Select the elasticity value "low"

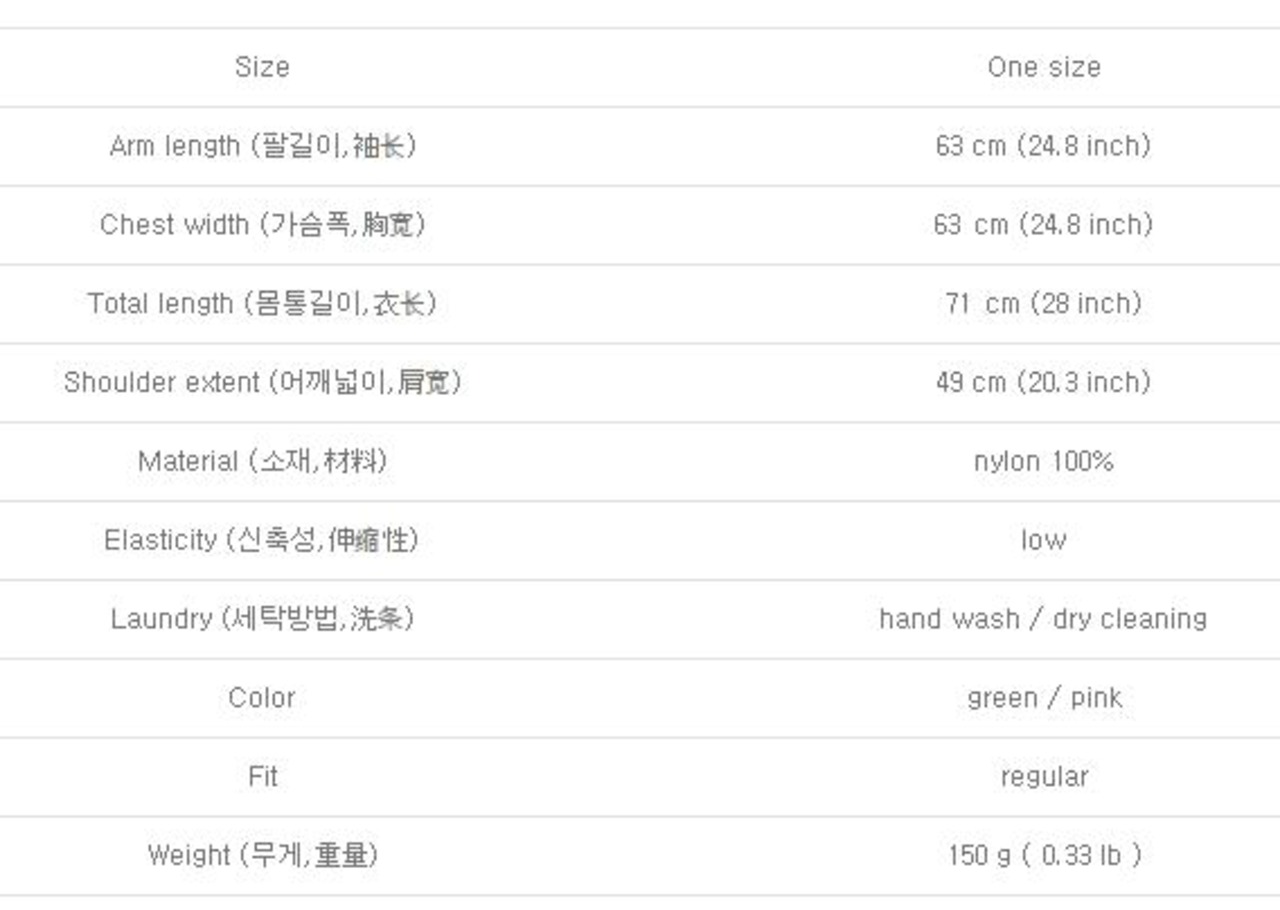[x=1043, y=540]
